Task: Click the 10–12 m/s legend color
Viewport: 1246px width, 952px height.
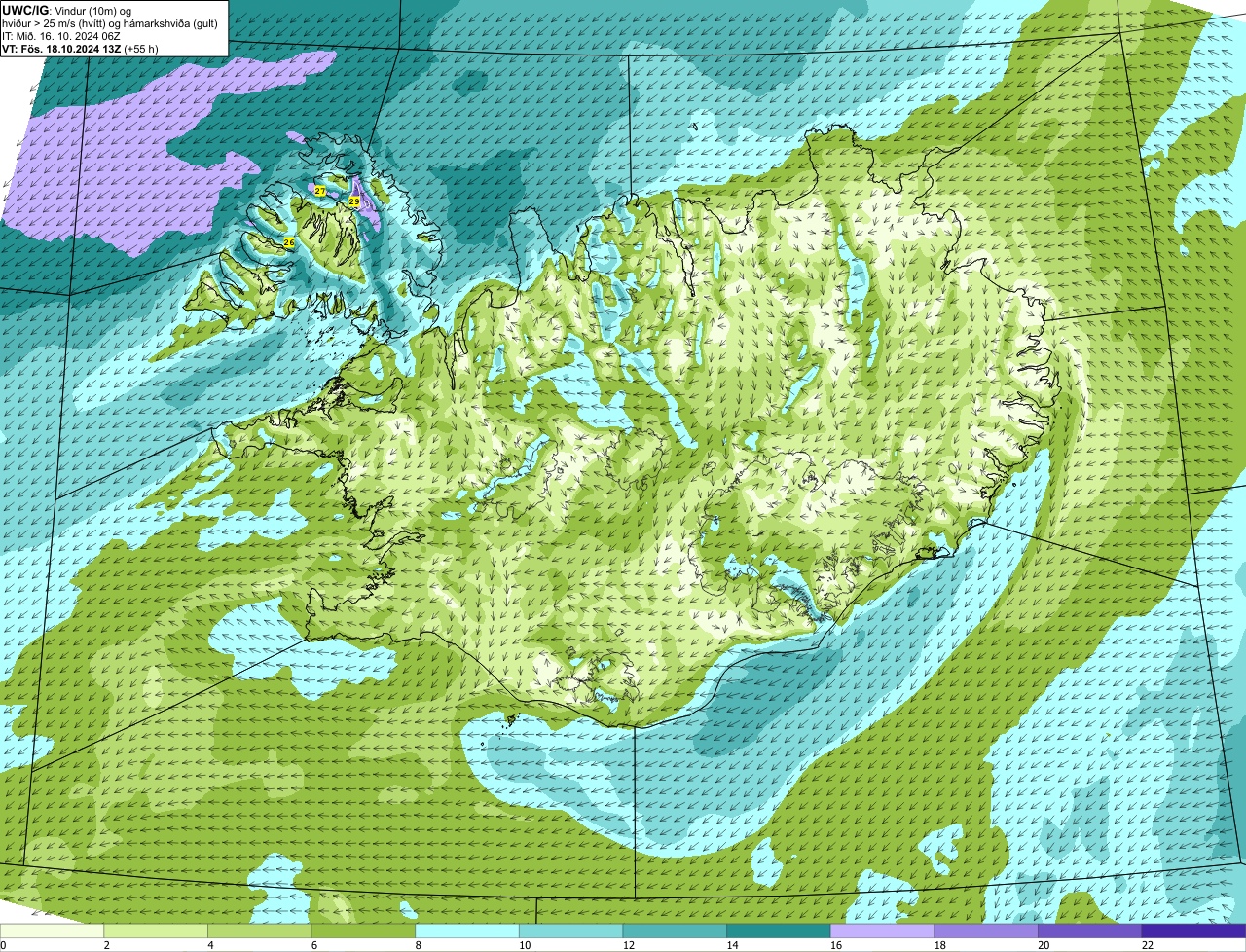Action: (x=571, y=931)
